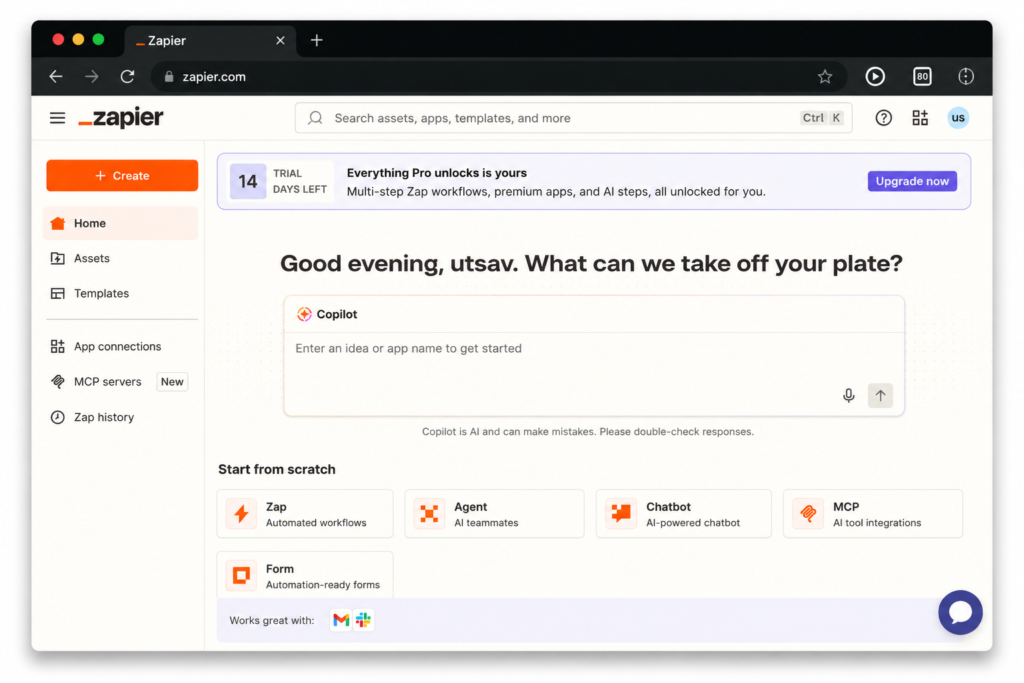
Task: Open Templates in the sidebar
Action: [x=121, y=294]
